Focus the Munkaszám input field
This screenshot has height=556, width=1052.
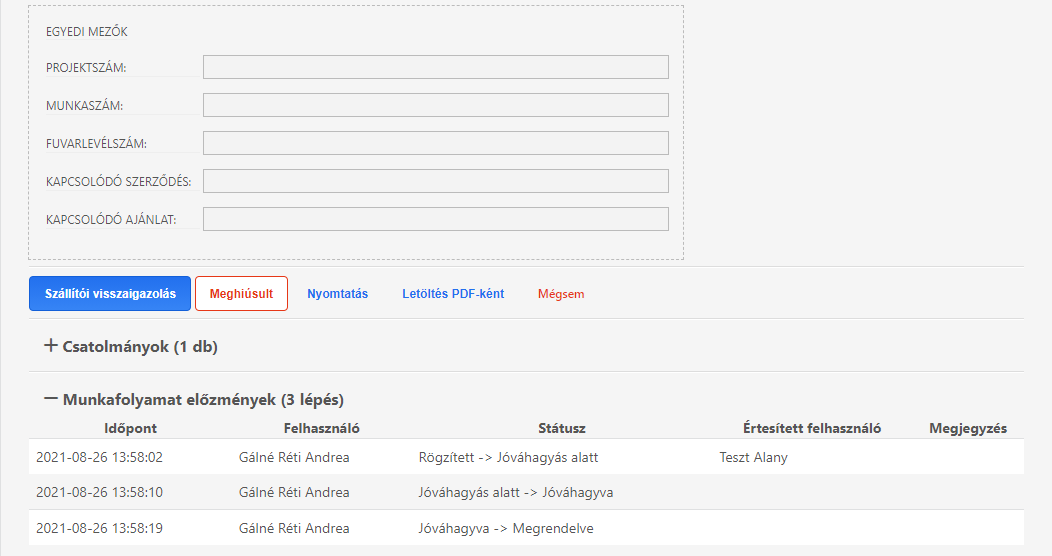(x=436, y=105)
